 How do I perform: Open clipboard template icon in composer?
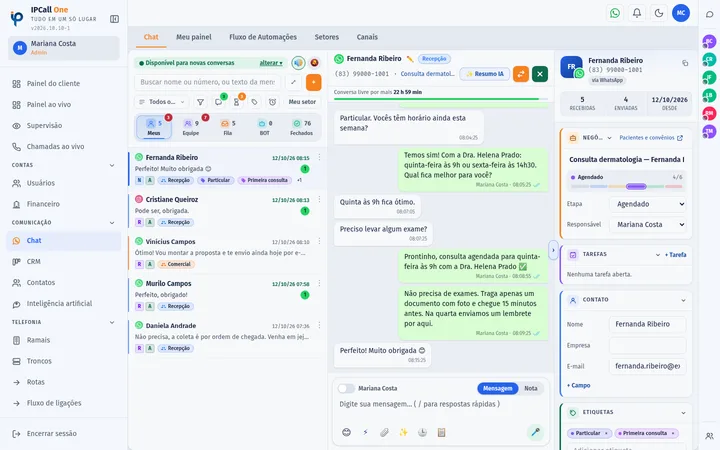[441, 432]
